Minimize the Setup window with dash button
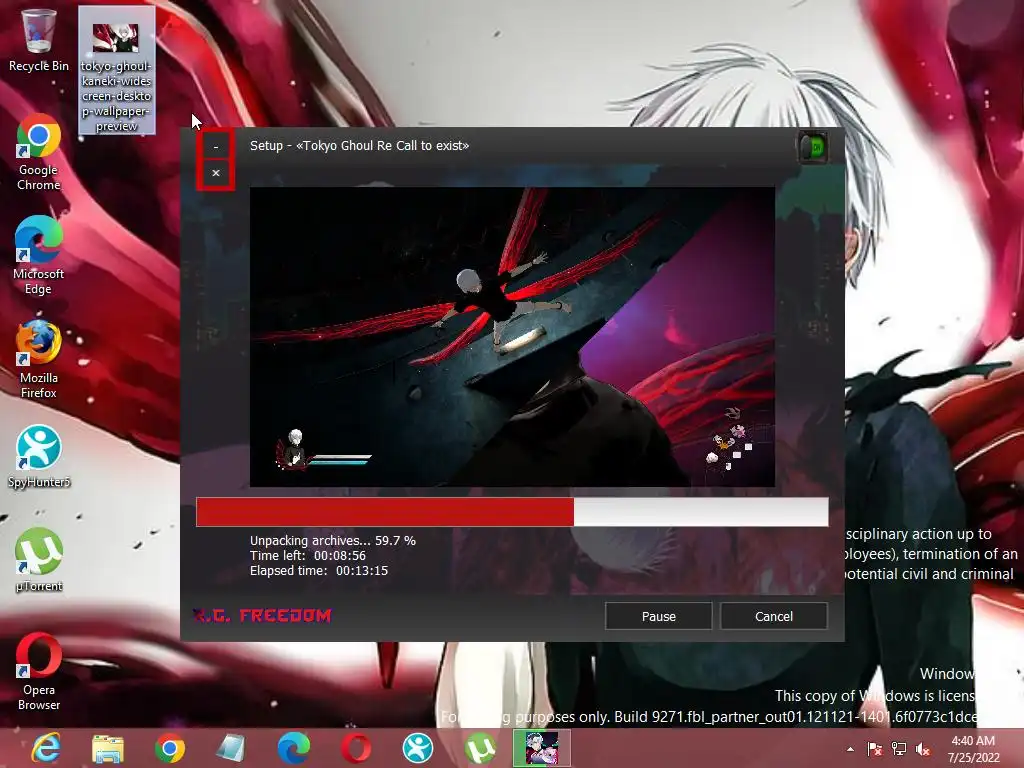The image size is (1024, 768). point(216,147)
